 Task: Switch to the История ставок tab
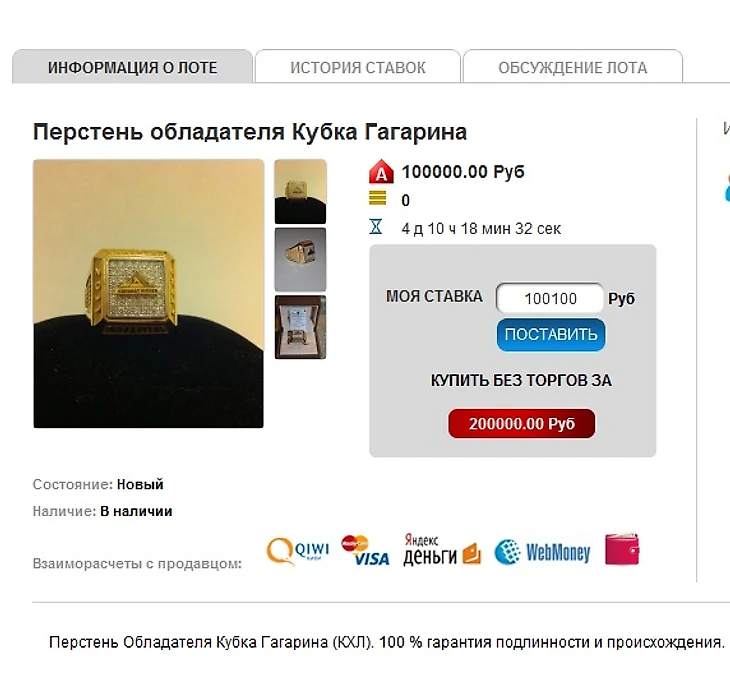(358, 67)
